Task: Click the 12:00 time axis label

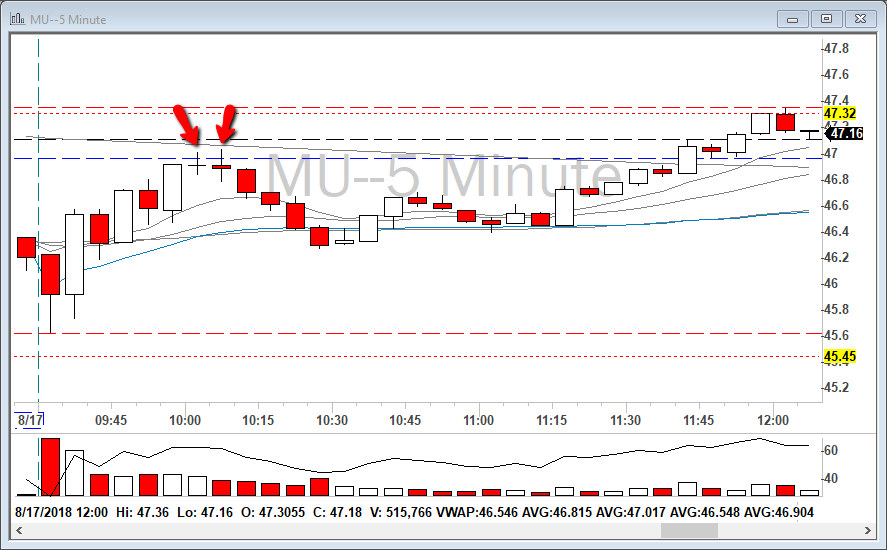Action: (x=773, y=420)
